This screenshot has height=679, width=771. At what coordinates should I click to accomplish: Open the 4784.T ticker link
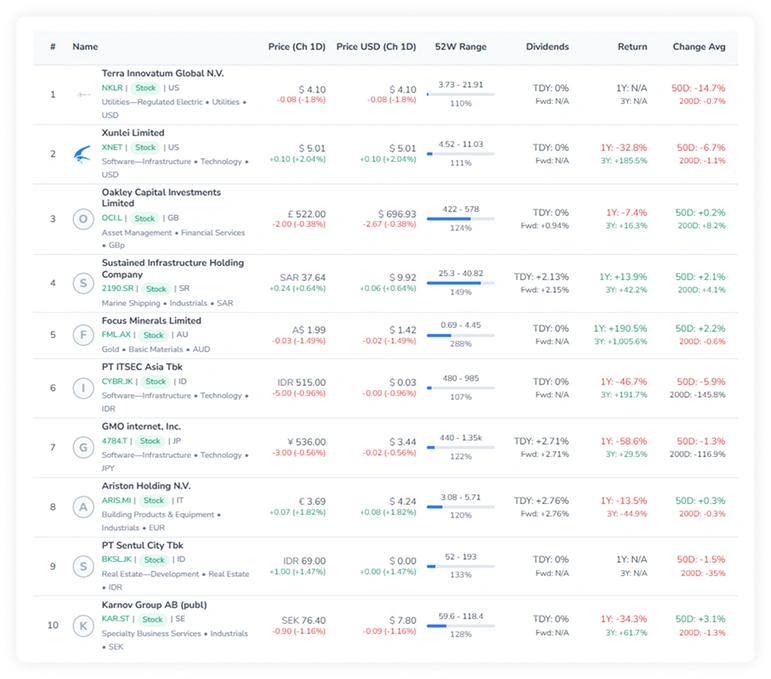pyautogui.click(x=114, y=441)
